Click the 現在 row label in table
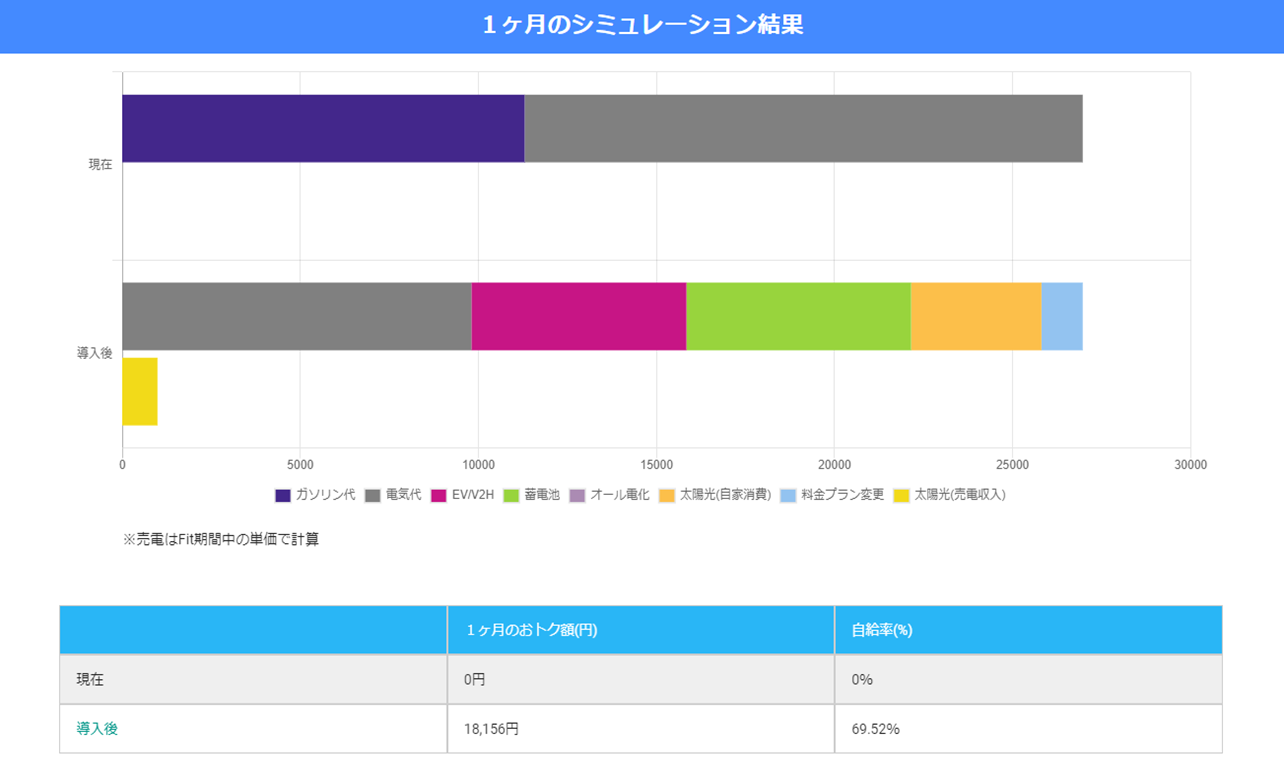Image resolution: width=1284 pixels, height=770 pixels. (x=90, y=679)
